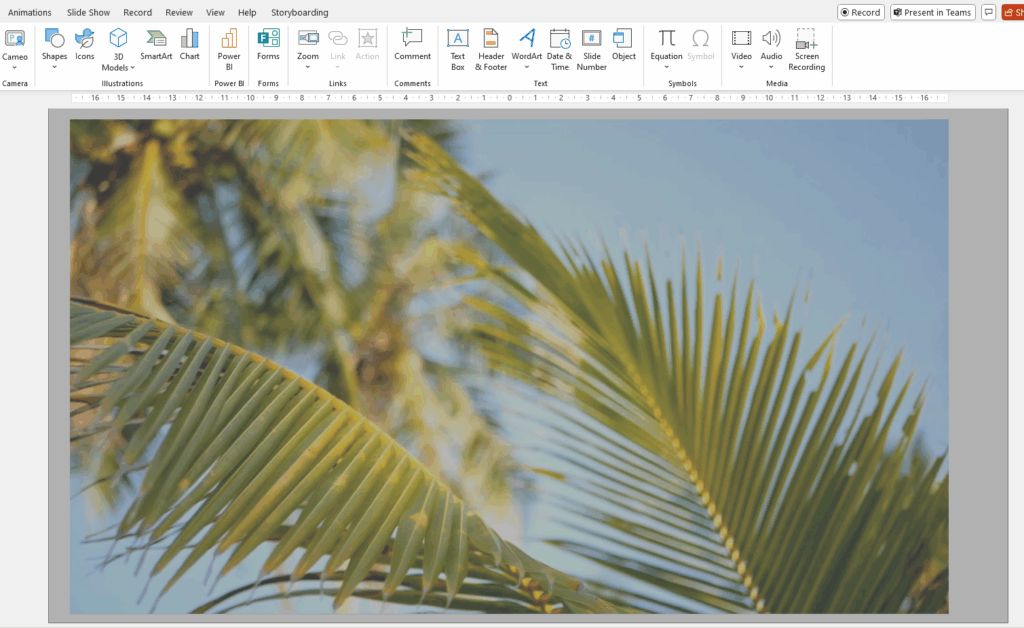1024x628 pixels.
Task: Select the palm leaf slide image
Action: (509, 366)
